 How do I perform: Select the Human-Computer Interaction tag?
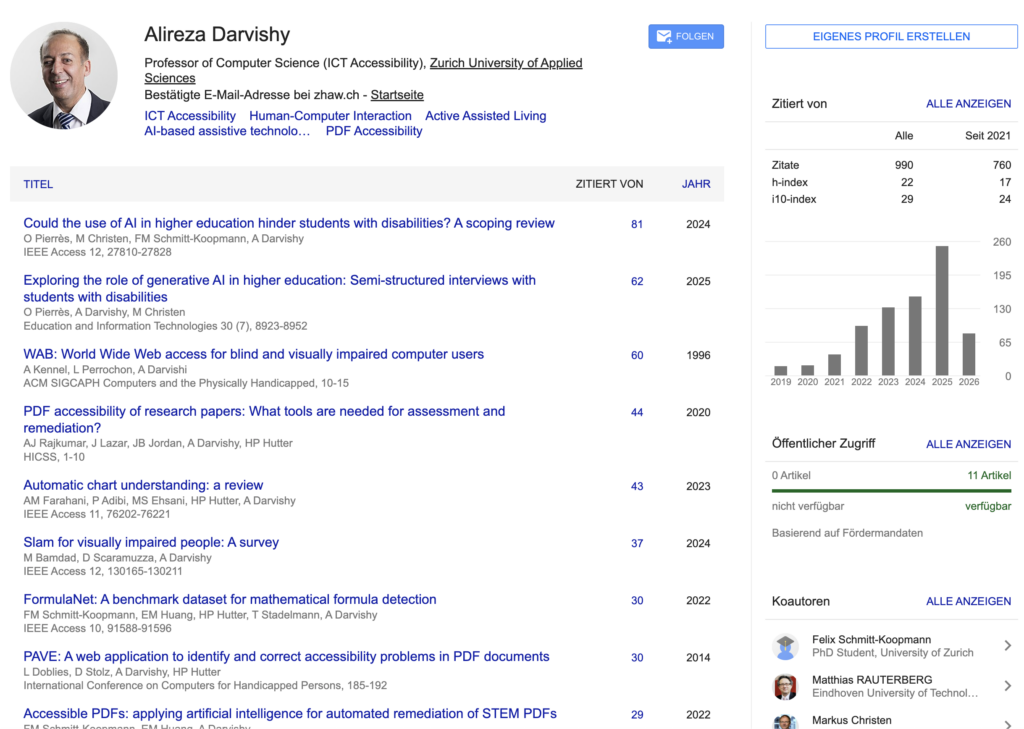coord(330,116)
